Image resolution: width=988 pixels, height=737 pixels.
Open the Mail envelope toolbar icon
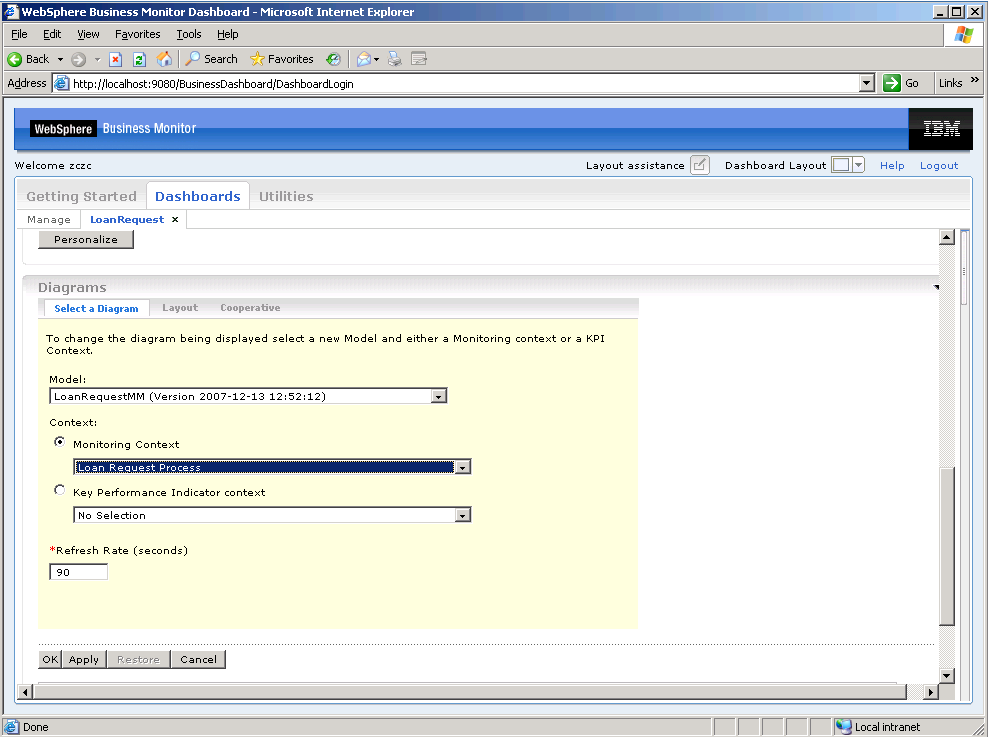(x=364, y=59)
